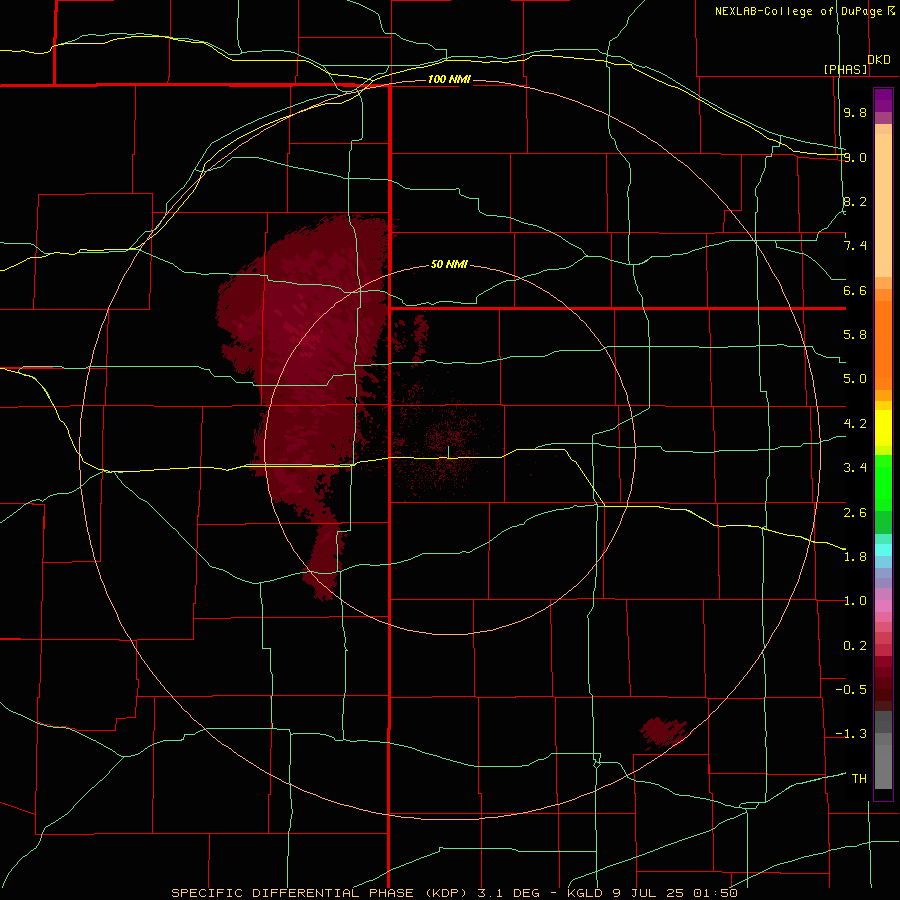Select the purple band atop the color scale
Image resolution: width=900 pixels, height=900 pixels.
[x=883, y=100]
